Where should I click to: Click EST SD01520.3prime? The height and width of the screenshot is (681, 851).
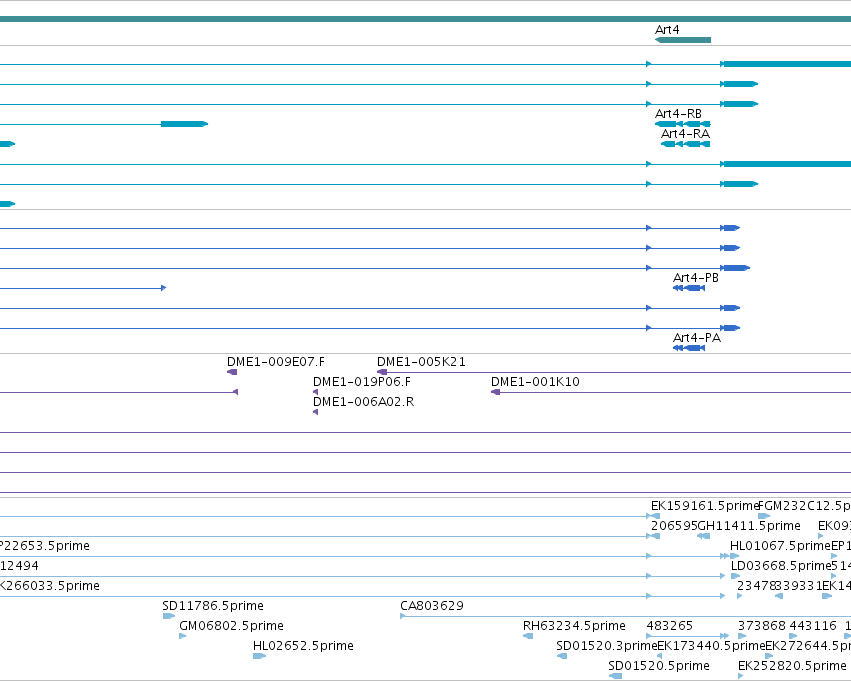(x=562, y=656)
